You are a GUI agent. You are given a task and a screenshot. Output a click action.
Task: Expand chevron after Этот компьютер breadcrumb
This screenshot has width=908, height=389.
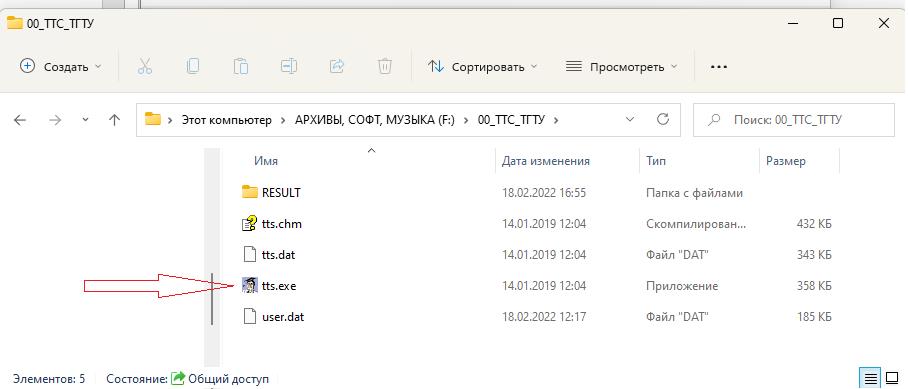click(283, 120)
